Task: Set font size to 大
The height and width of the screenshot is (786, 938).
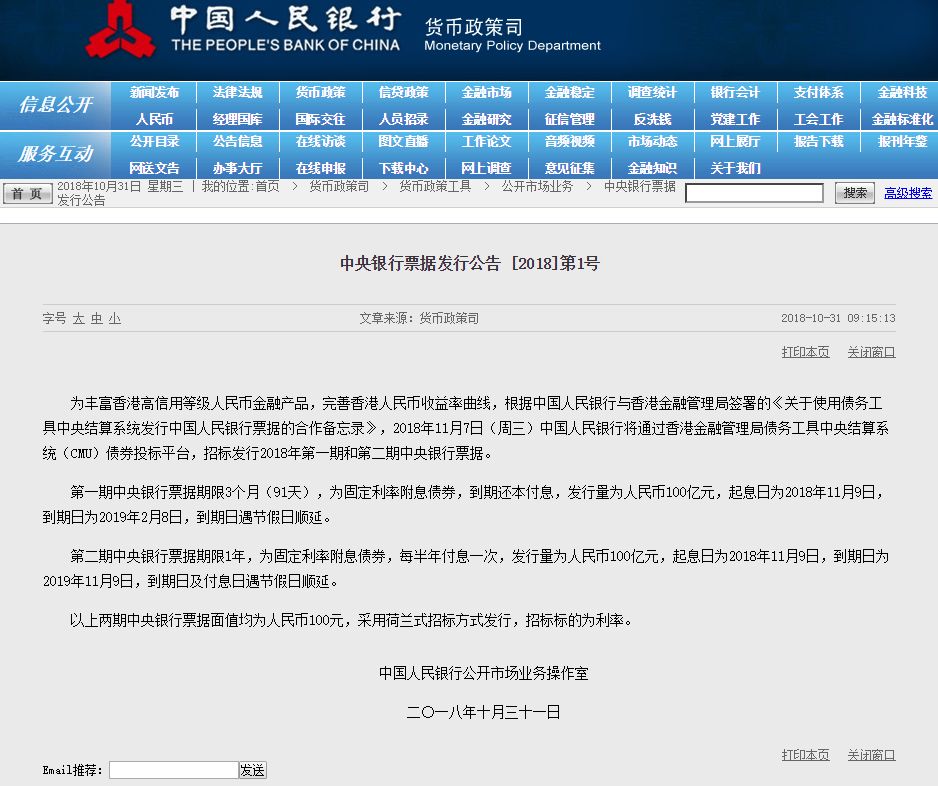Action: (78, 318)
